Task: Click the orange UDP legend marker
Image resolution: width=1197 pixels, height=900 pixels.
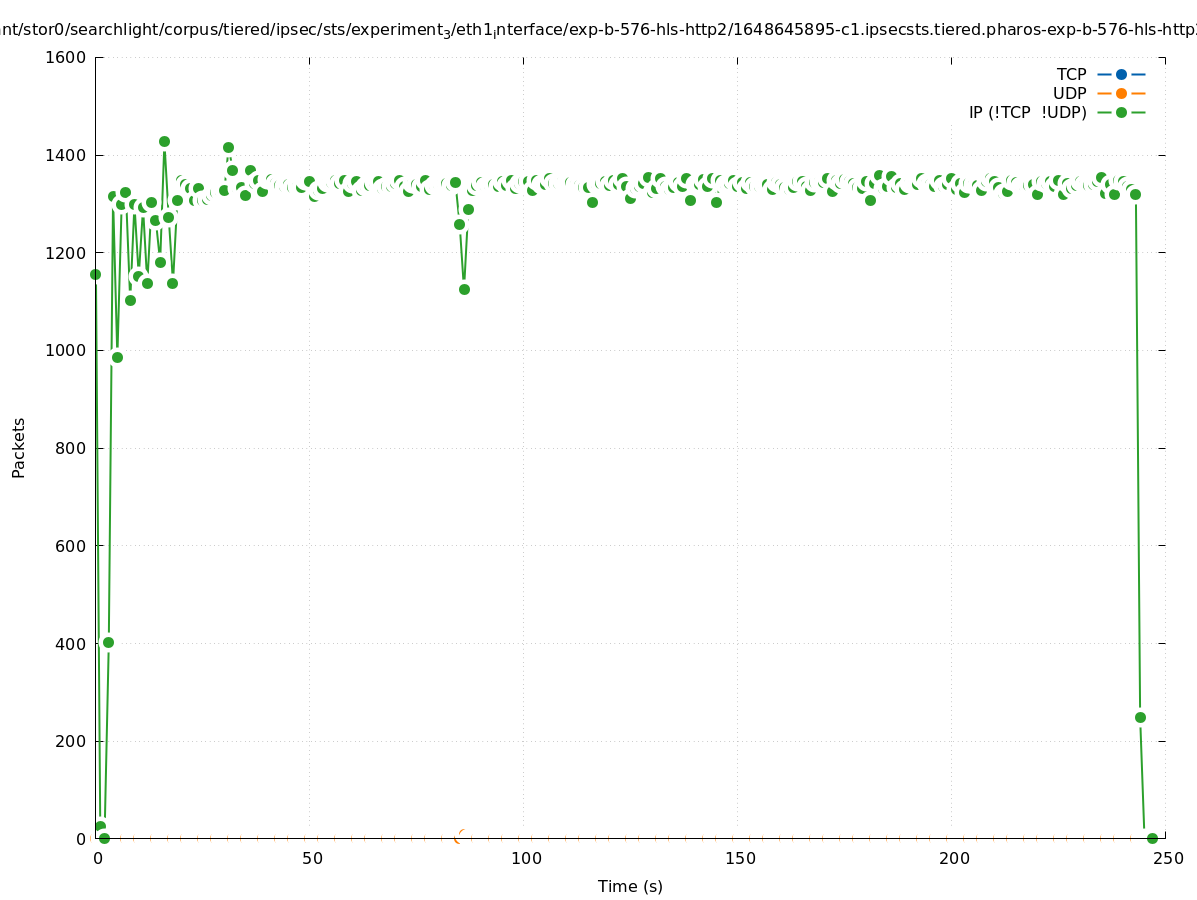Action: coord(1121,93)
